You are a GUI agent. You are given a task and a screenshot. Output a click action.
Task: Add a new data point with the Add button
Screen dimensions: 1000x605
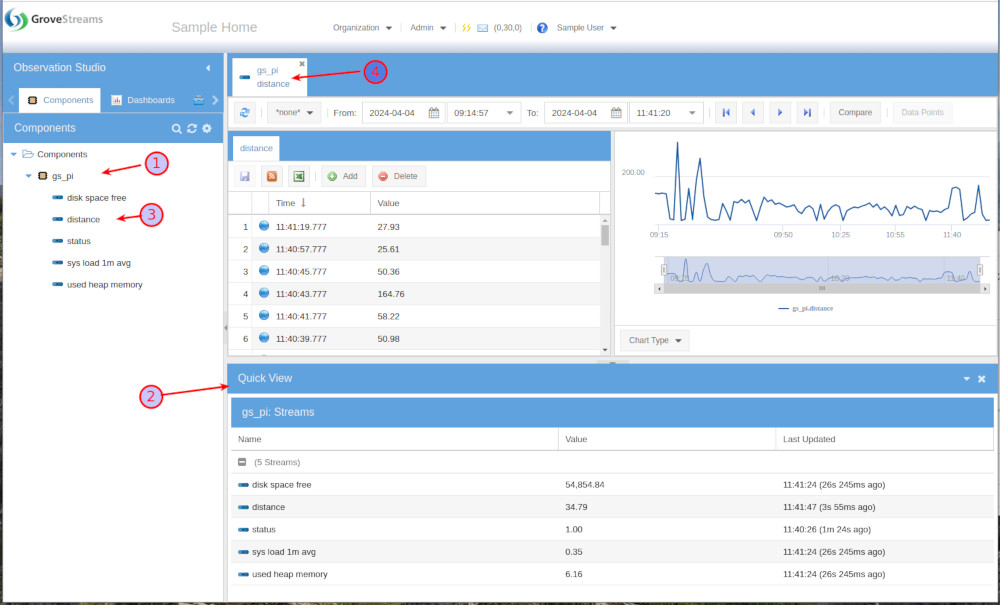click(343, 176)
